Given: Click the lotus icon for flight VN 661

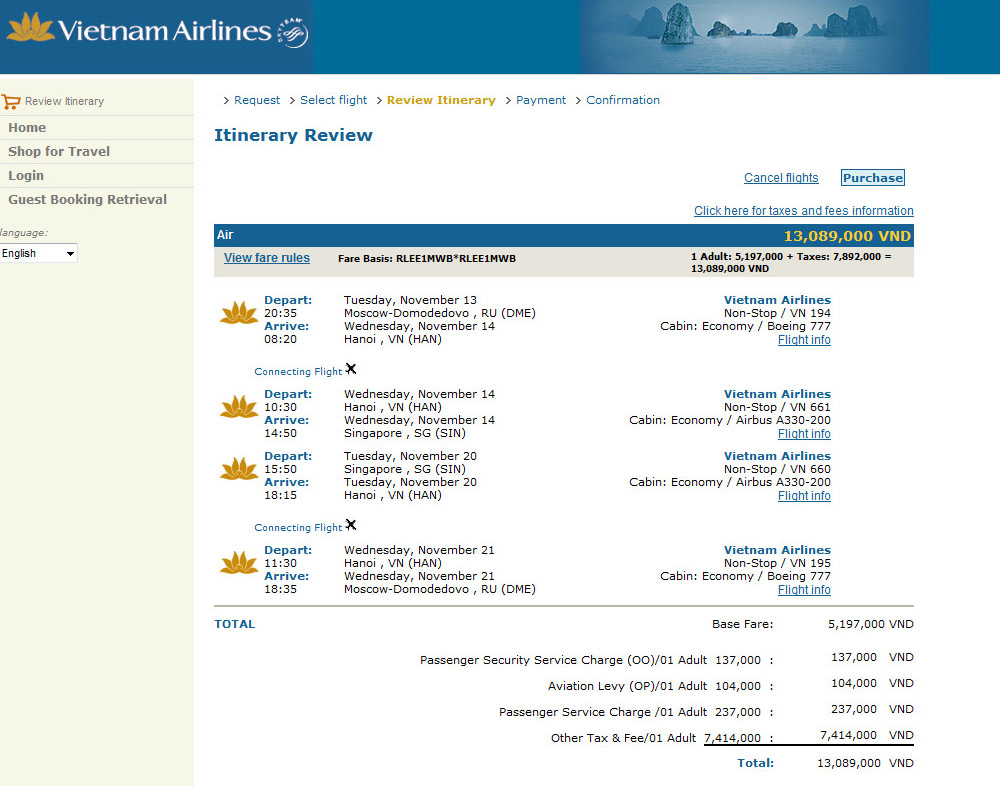Looking at the screenshot, I should pyautogui.click(x=239, y=406).
